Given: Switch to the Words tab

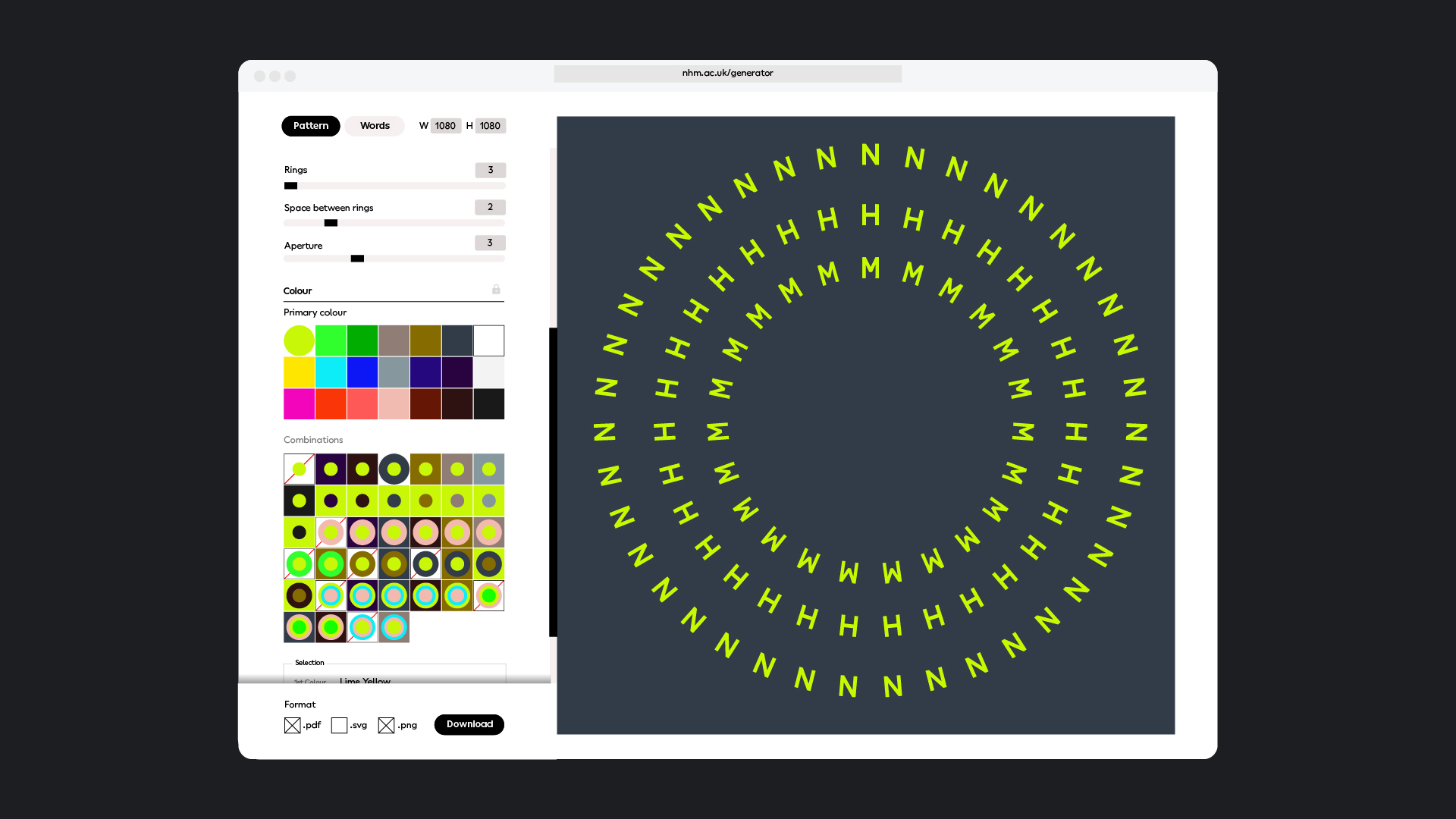Looking at the screenshot, I should point(375,126).
